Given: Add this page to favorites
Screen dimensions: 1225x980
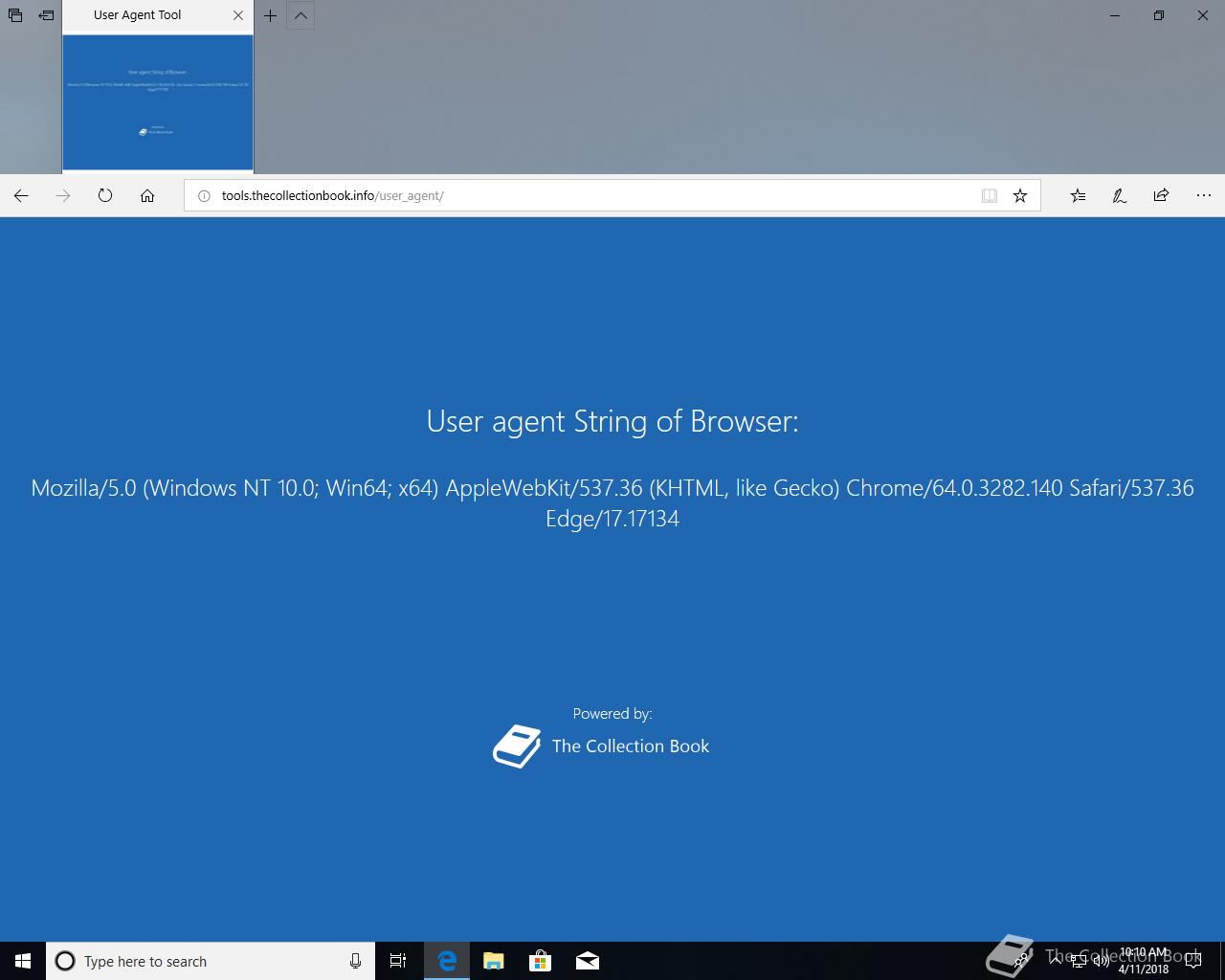Looking at the screenshot, I should [1020, 195].
